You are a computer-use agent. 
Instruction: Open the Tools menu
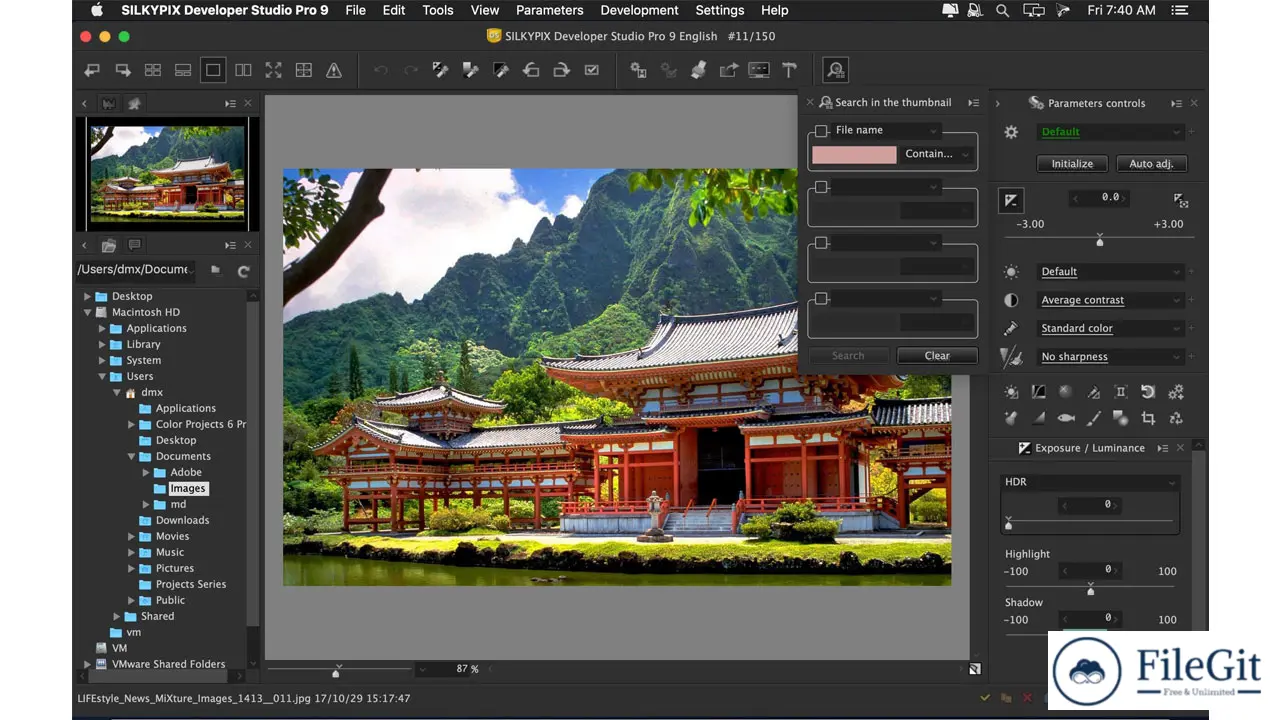click(x=438, y=10)
